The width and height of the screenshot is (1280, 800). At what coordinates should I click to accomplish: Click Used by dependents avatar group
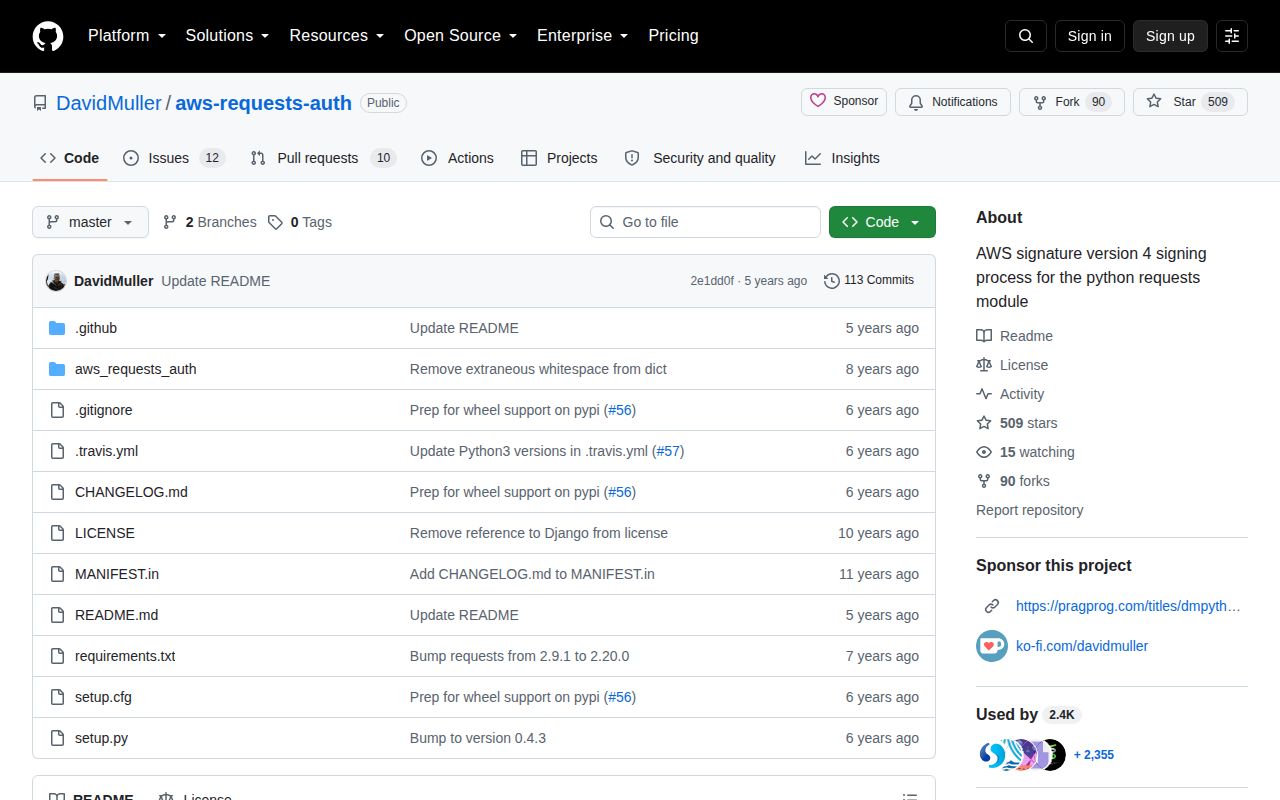[1021, 755]
